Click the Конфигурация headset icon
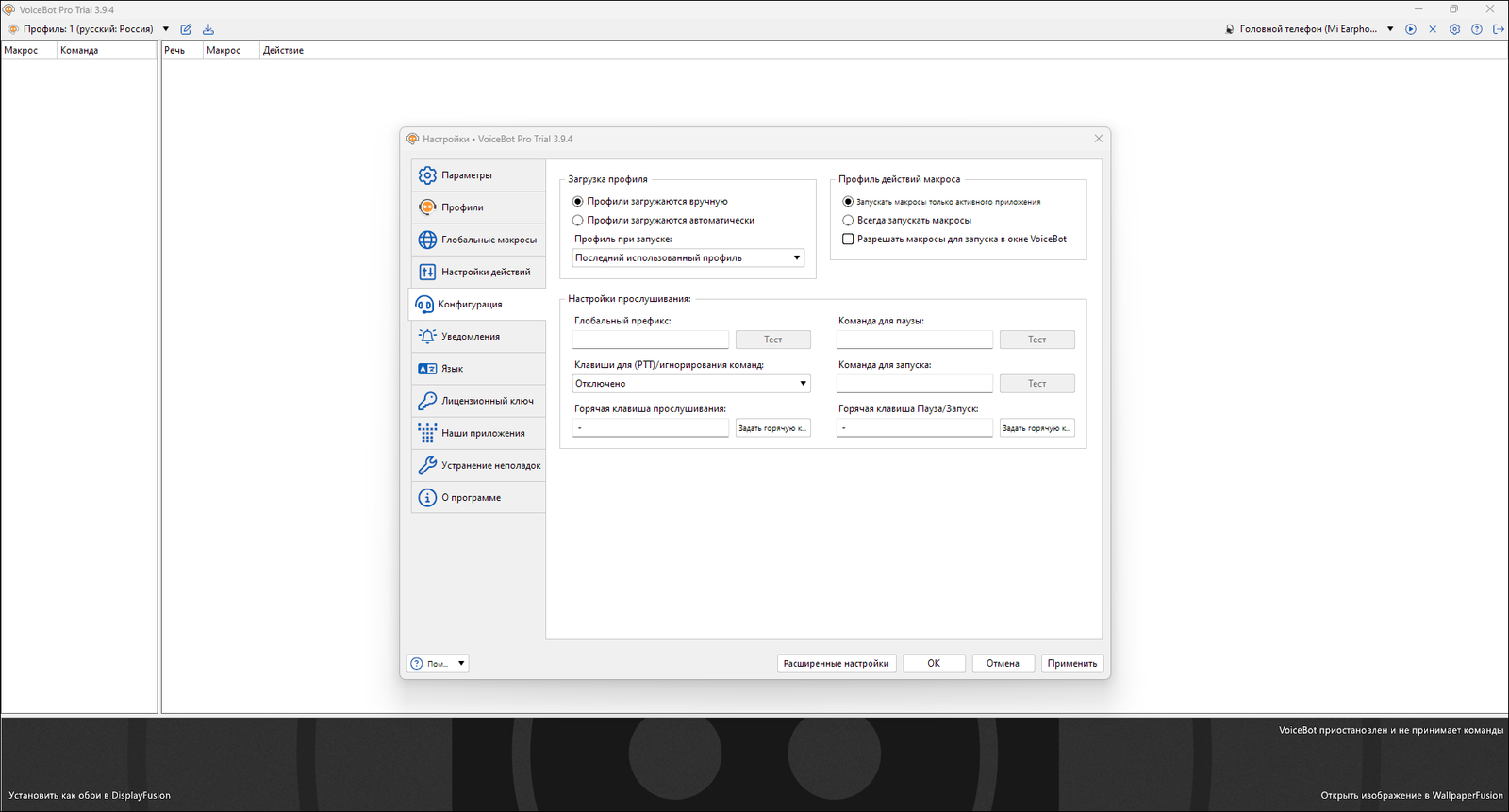The height and width of the screenshot is (812, 1509). [424, 305]
